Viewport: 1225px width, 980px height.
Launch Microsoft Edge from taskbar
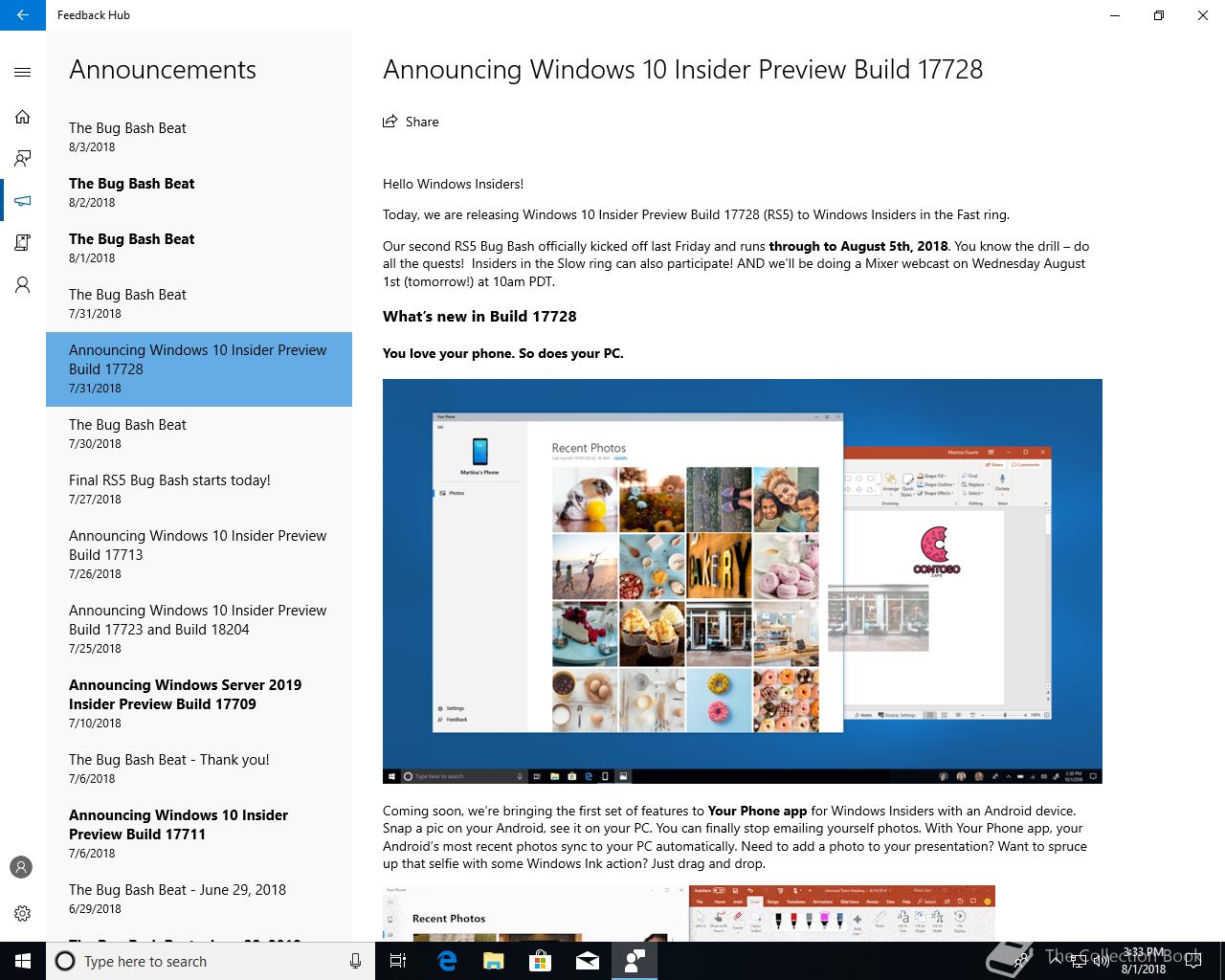pyautogui.click(x=447, y=961)
